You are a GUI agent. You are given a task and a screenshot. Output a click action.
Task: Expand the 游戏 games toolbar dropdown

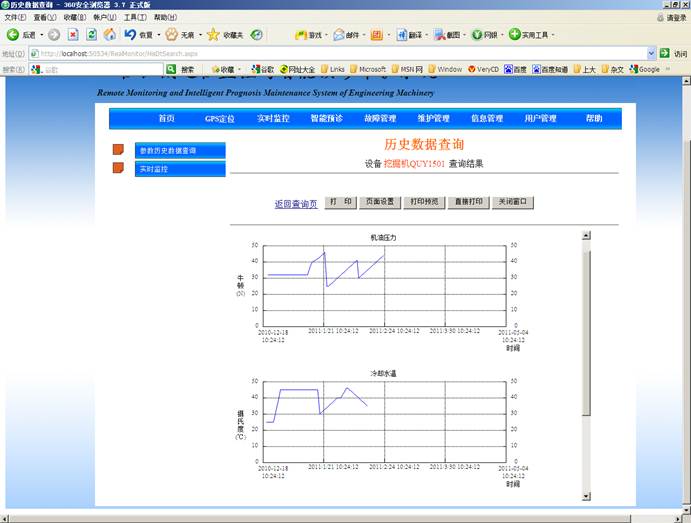coord(328,35)
